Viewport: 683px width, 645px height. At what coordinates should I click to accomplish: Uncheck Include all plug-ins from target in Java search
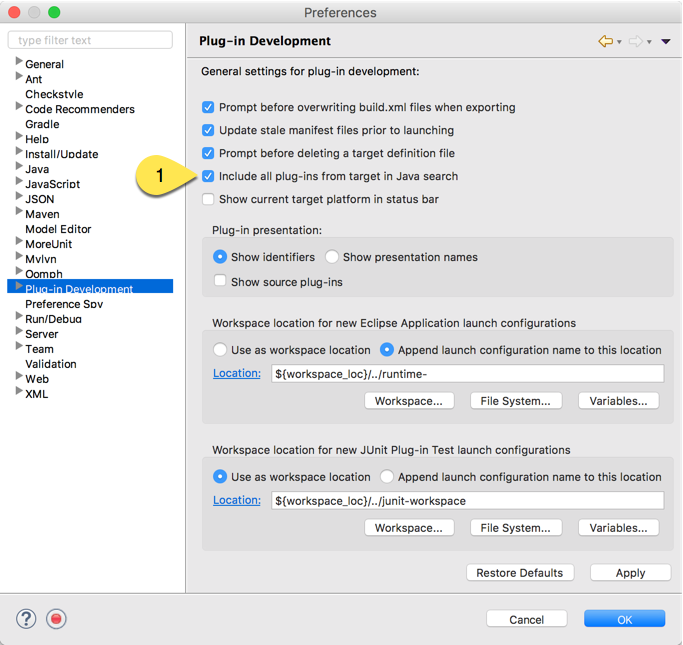point(208,176)
